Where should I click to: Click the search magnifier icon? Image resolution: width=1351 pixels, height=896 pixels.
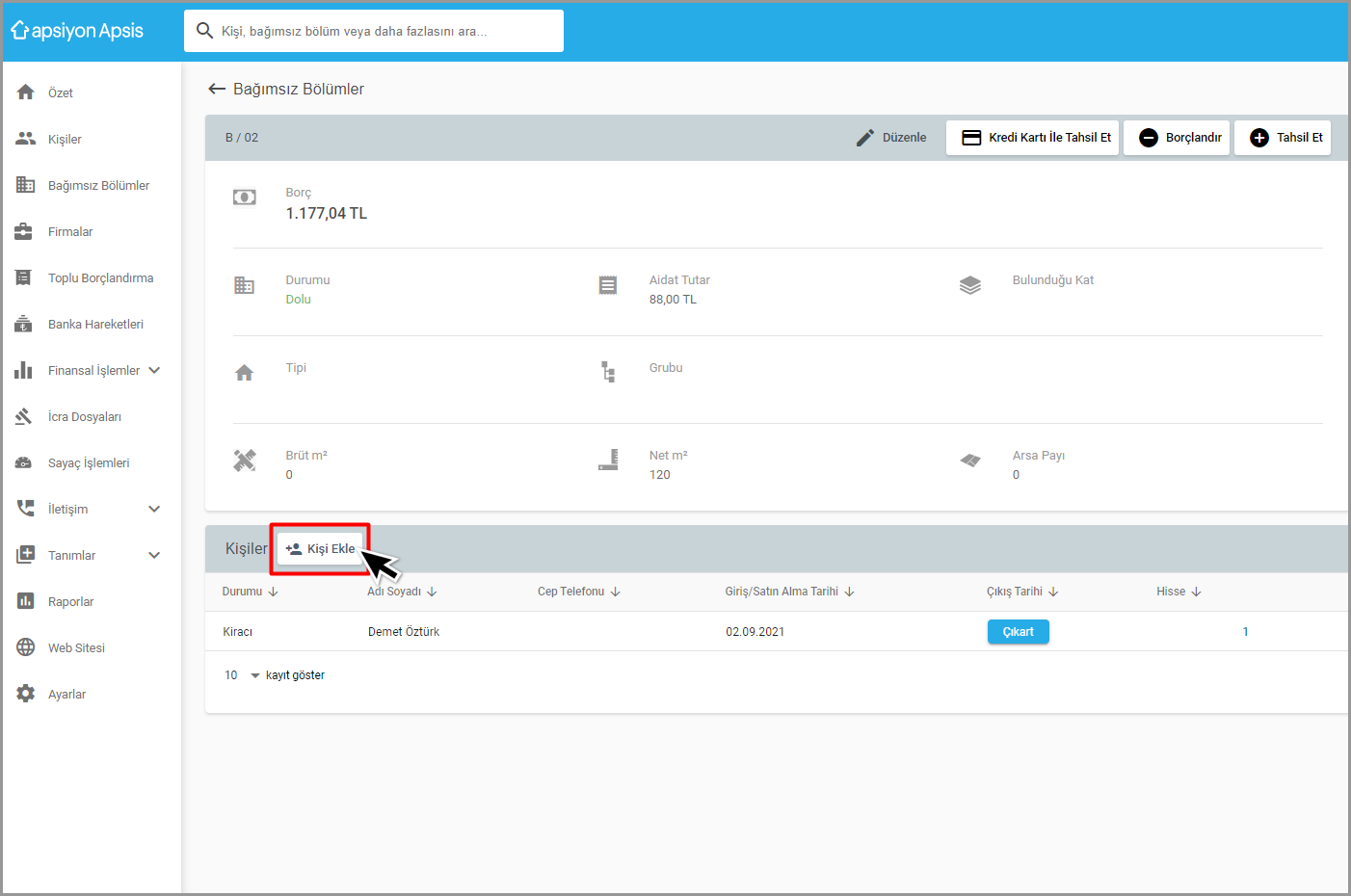pyautogui.click(x=204, y=31)
